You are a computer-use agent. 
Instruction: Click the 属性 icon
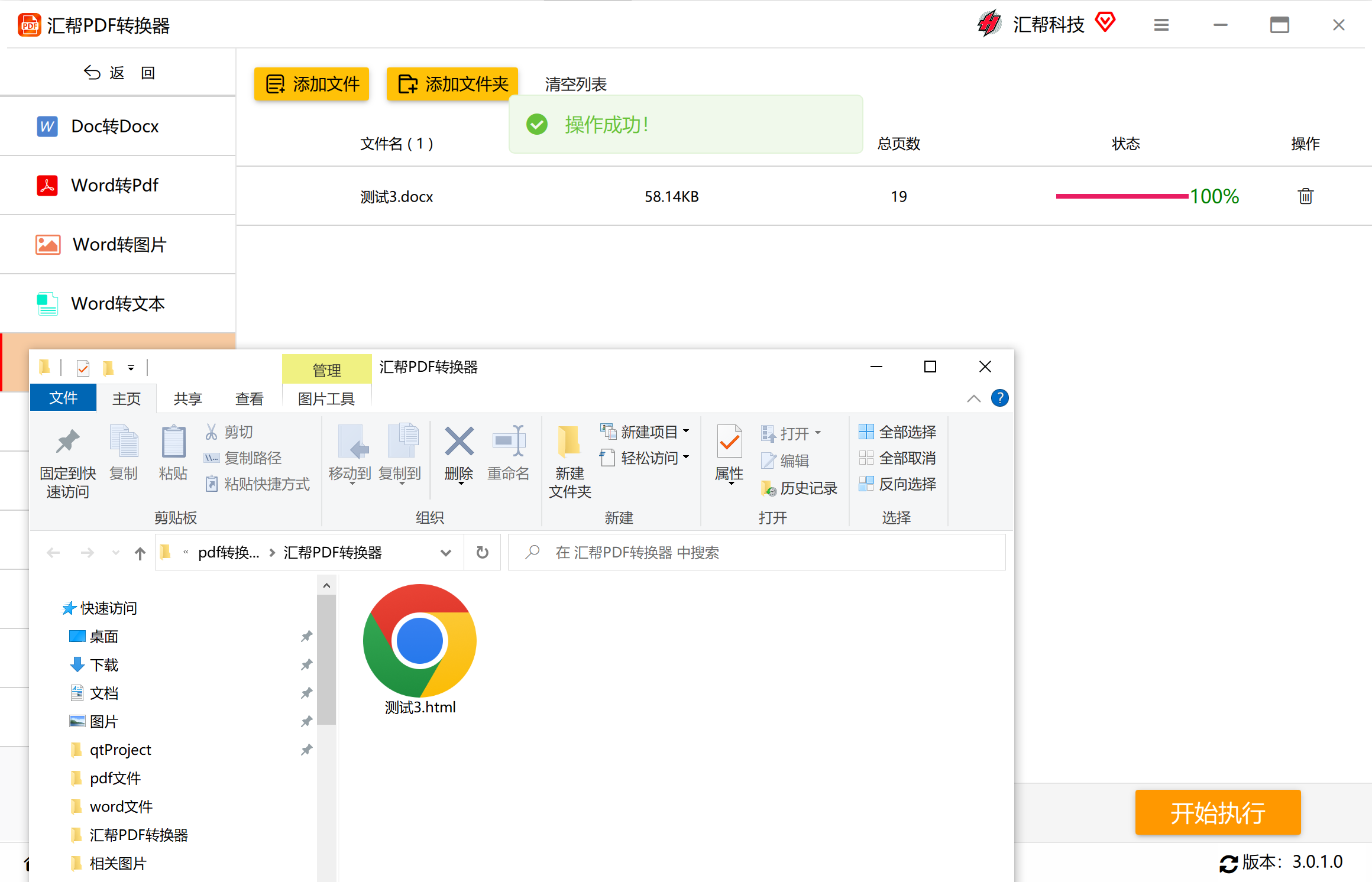pyautogui.click(x=729, y=441)
